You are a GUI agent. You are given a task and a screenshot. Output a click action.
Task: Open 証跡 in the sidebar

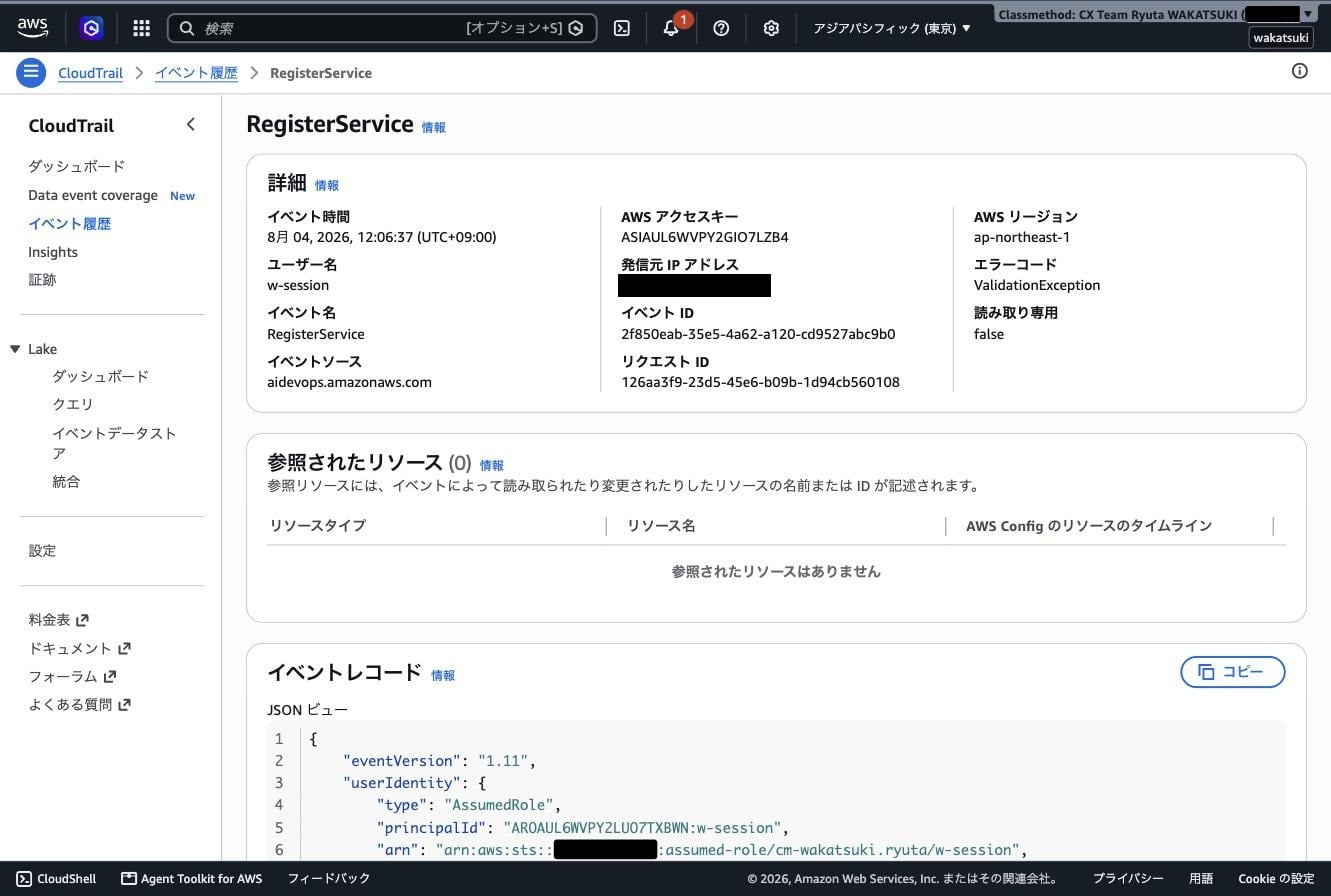pos(42,279)
